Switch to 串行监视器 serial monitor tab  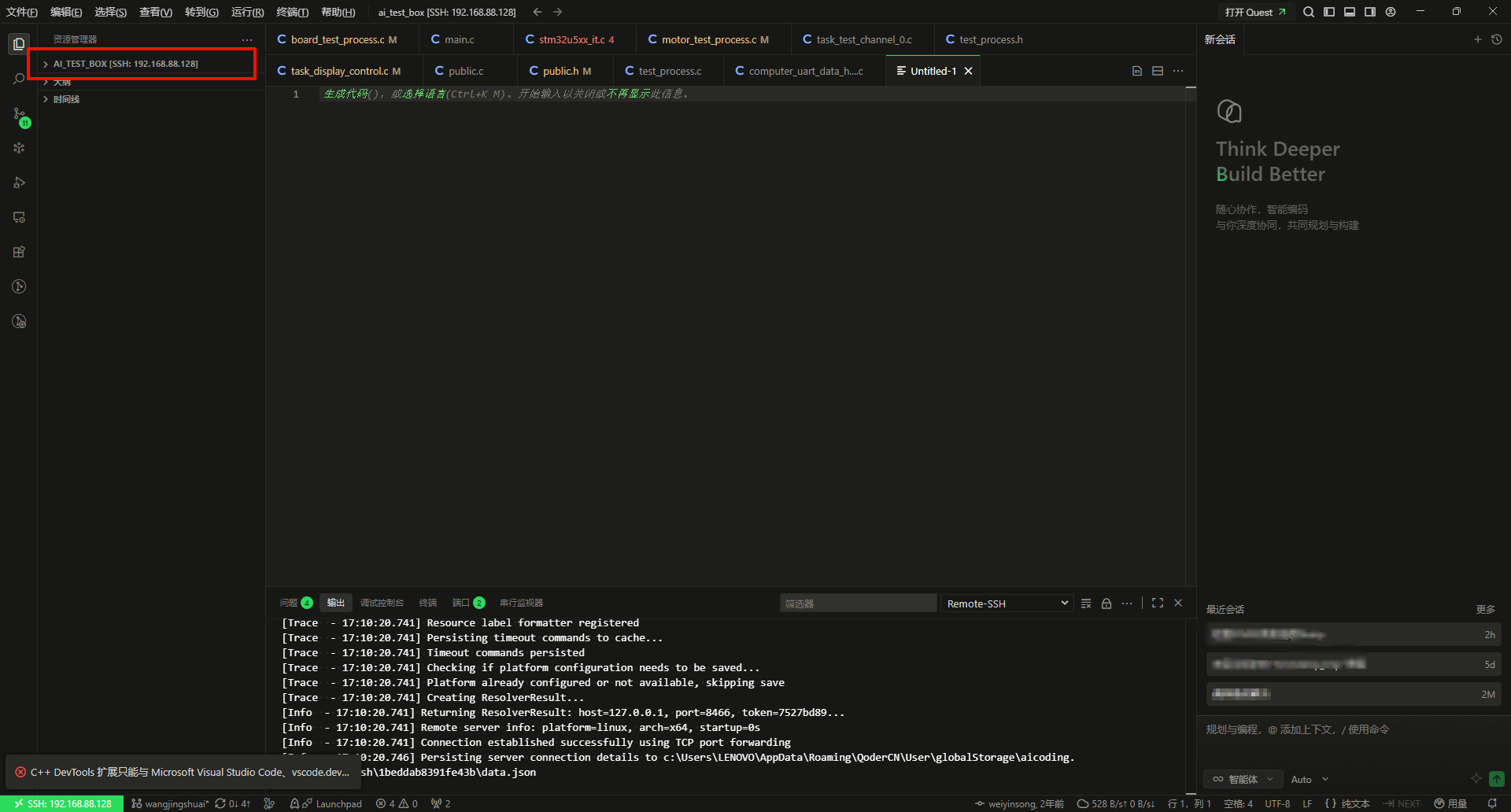click(521, 603)
